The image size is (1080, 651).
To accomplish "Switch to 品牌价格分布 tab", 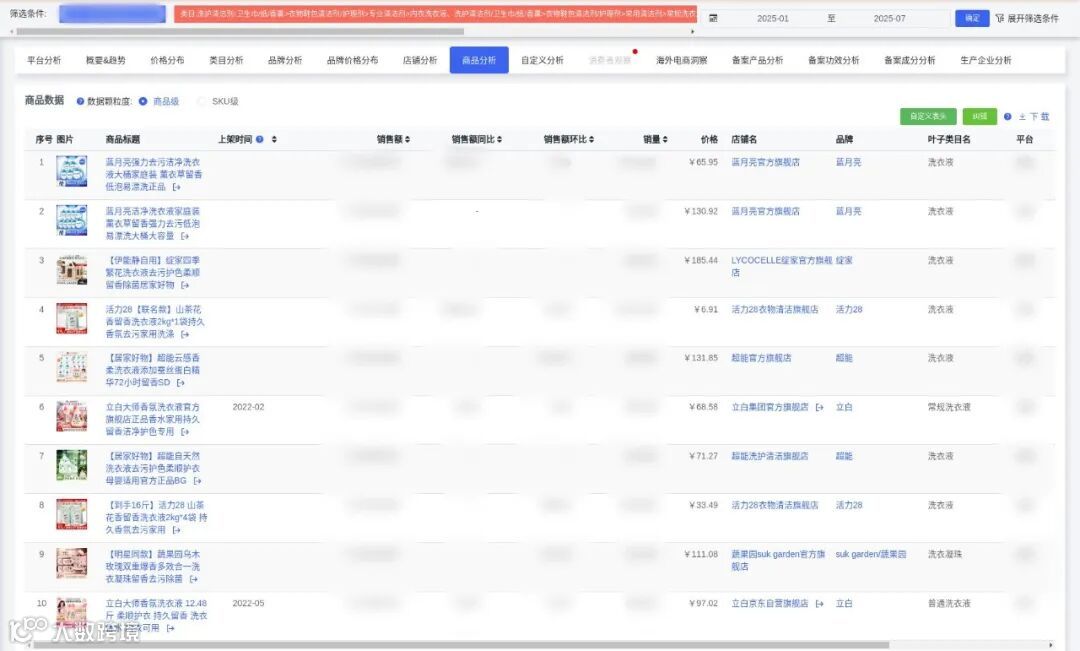I will click(x=353, y=61).
